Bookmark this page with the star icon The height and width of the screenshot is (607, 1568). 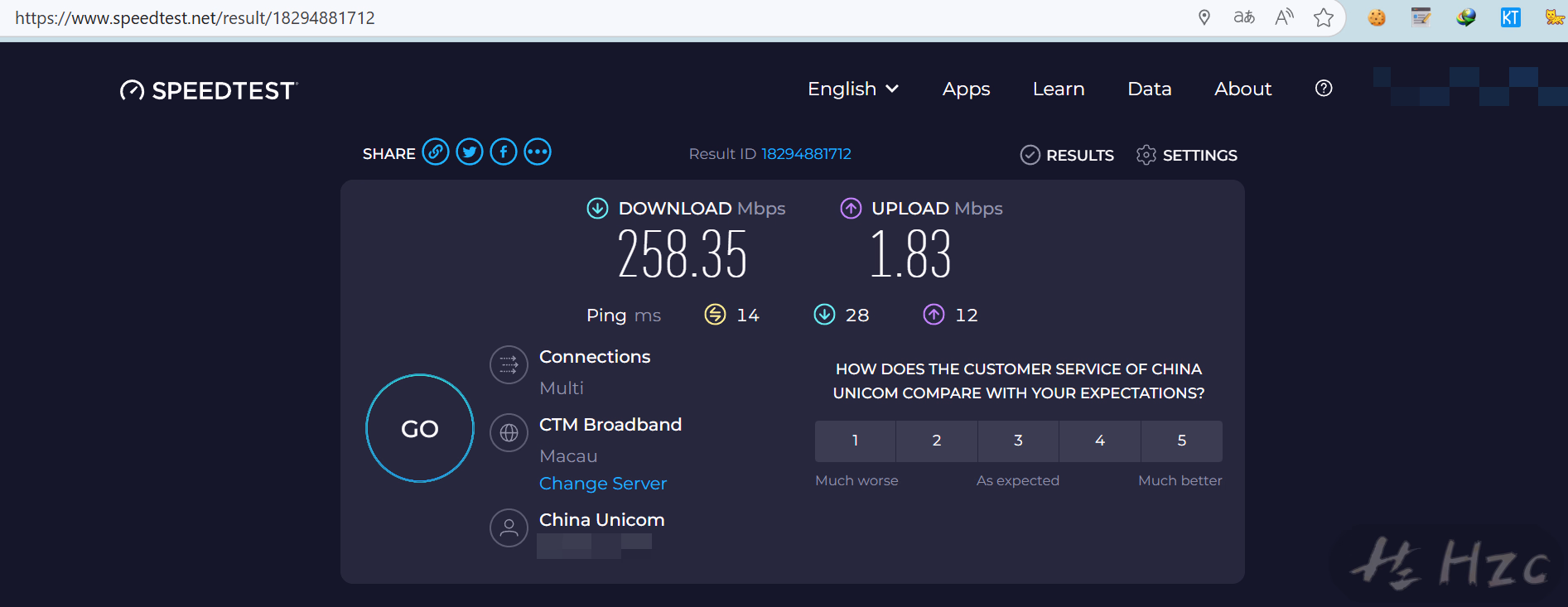[1324, 17]
